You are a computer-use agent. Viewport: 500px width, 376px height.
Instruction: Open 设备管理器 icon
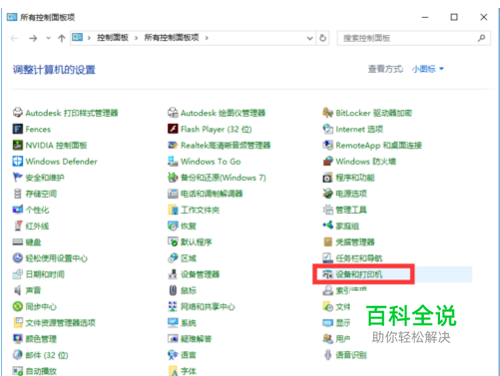click(173, 274)
